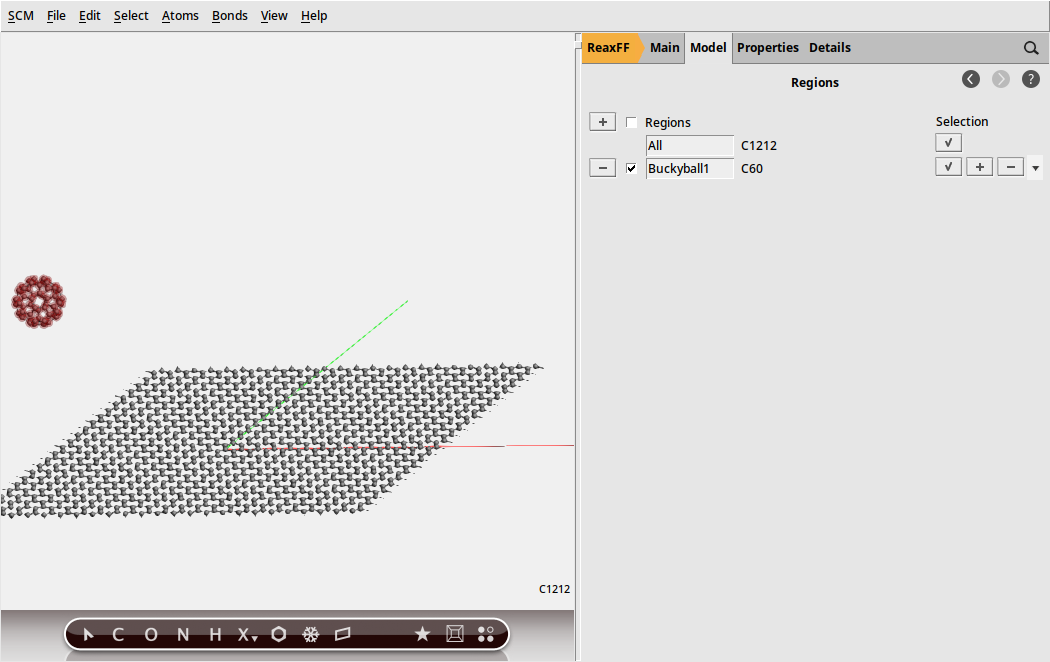
Task: Open the Selection options dropdown arrow
Action: coord(1035,167)
